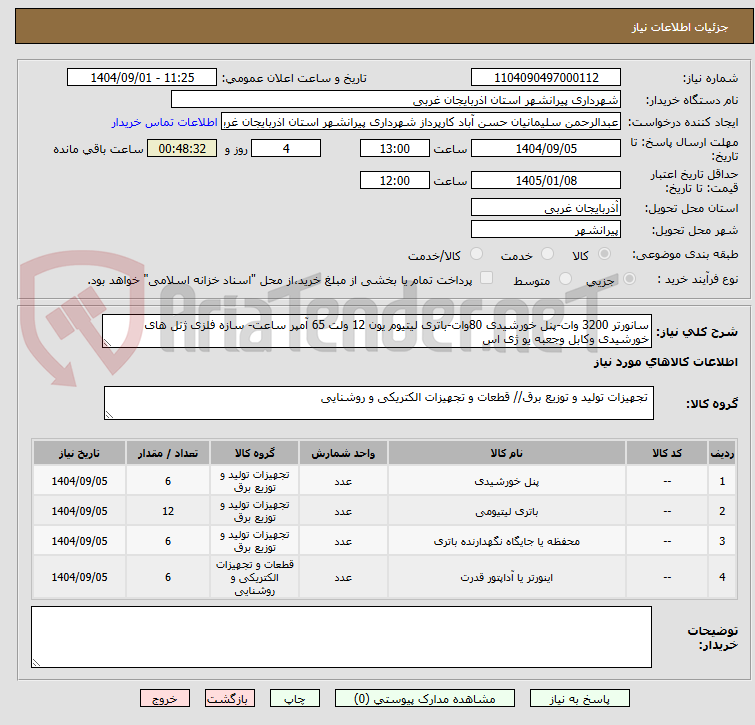Click 'گروه کالا' column header
The width and height of the screenshot is (755, 725).
coord(254,453)
